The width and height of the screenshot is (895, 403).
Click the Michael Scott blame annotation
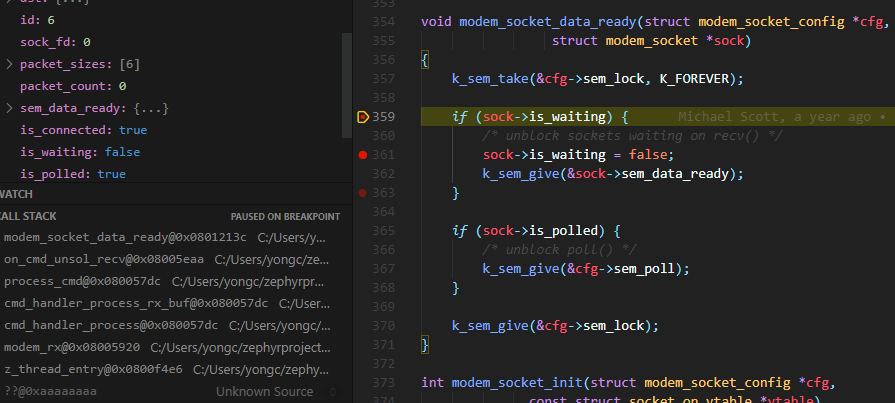782,117
